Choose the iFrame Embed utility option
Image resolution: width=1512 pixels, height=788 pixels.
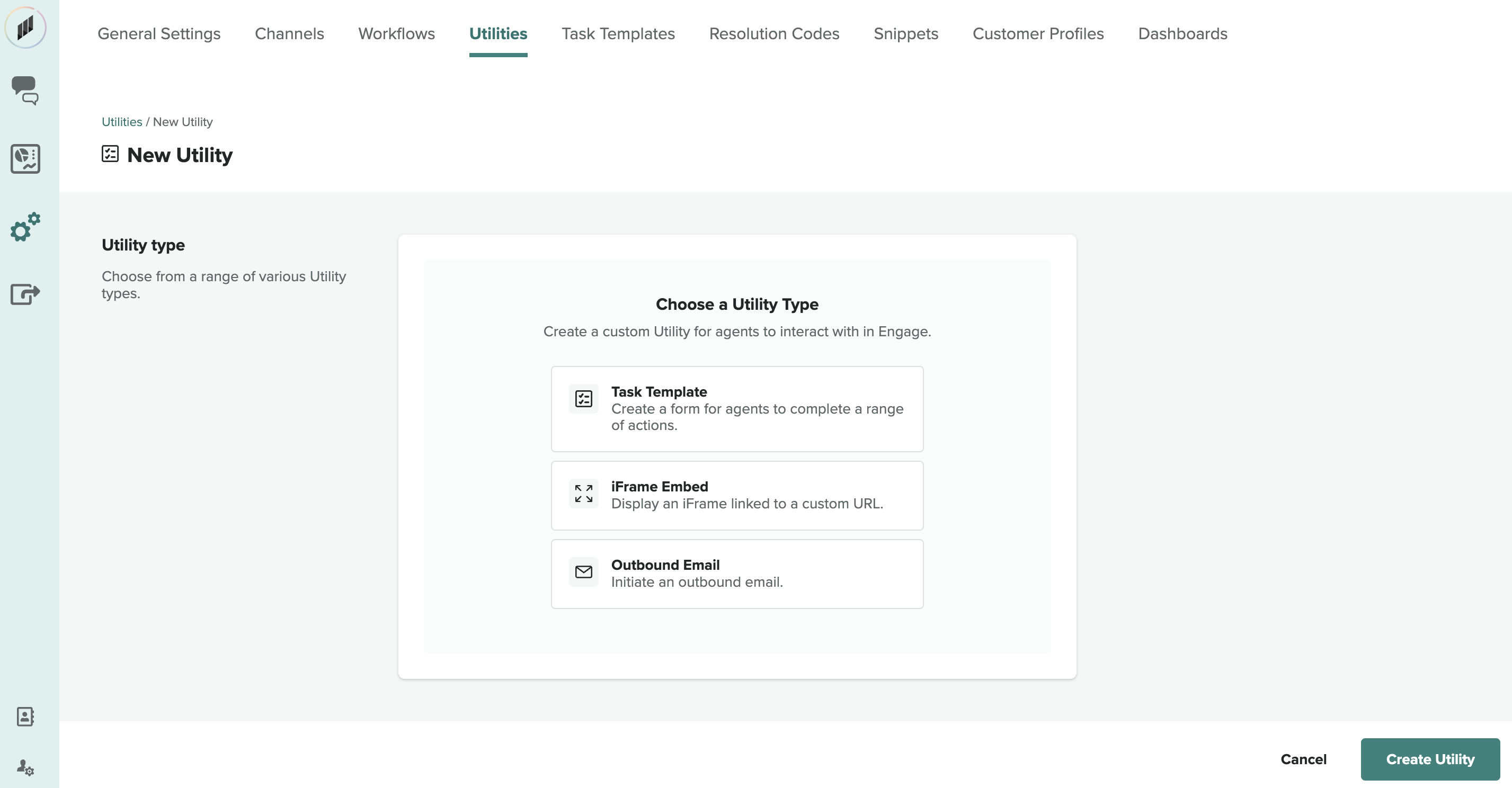coord(736,495)
